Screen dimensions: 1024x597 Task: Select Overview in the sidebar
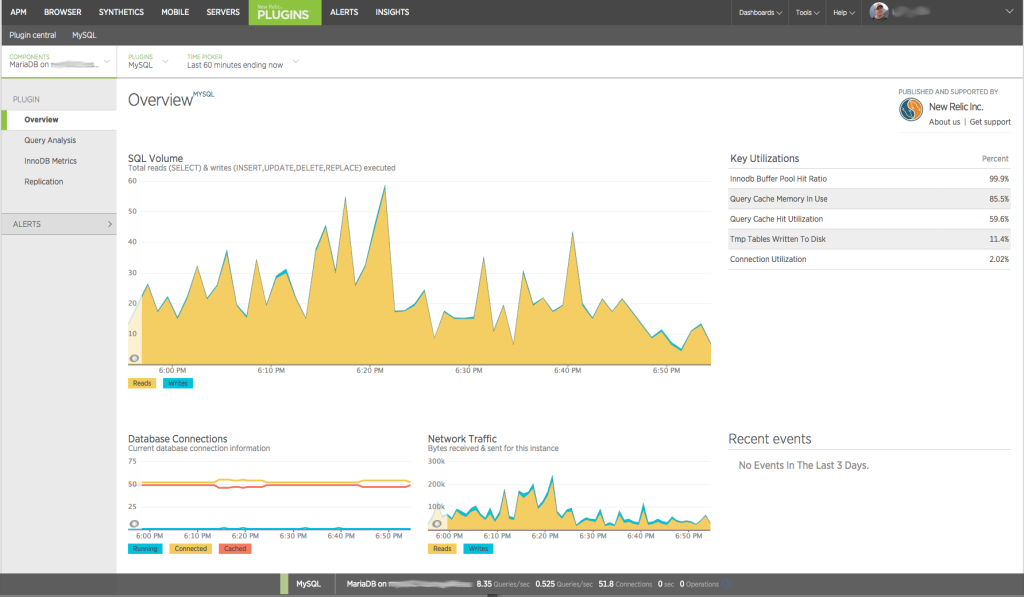(x=59, y=120)
